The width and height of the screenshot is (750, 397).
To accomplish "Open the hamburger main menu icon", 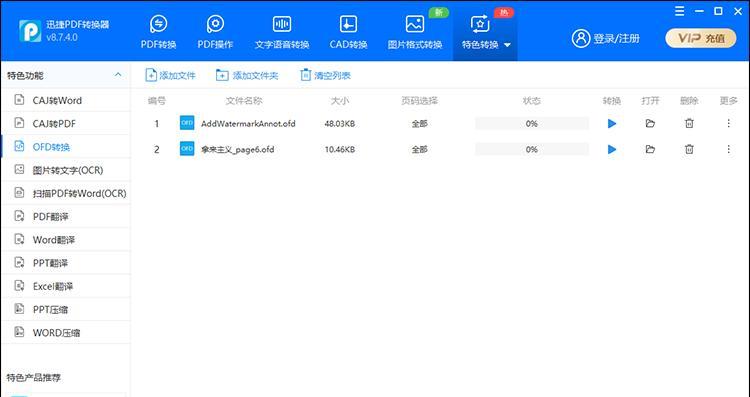I will 680,11.
